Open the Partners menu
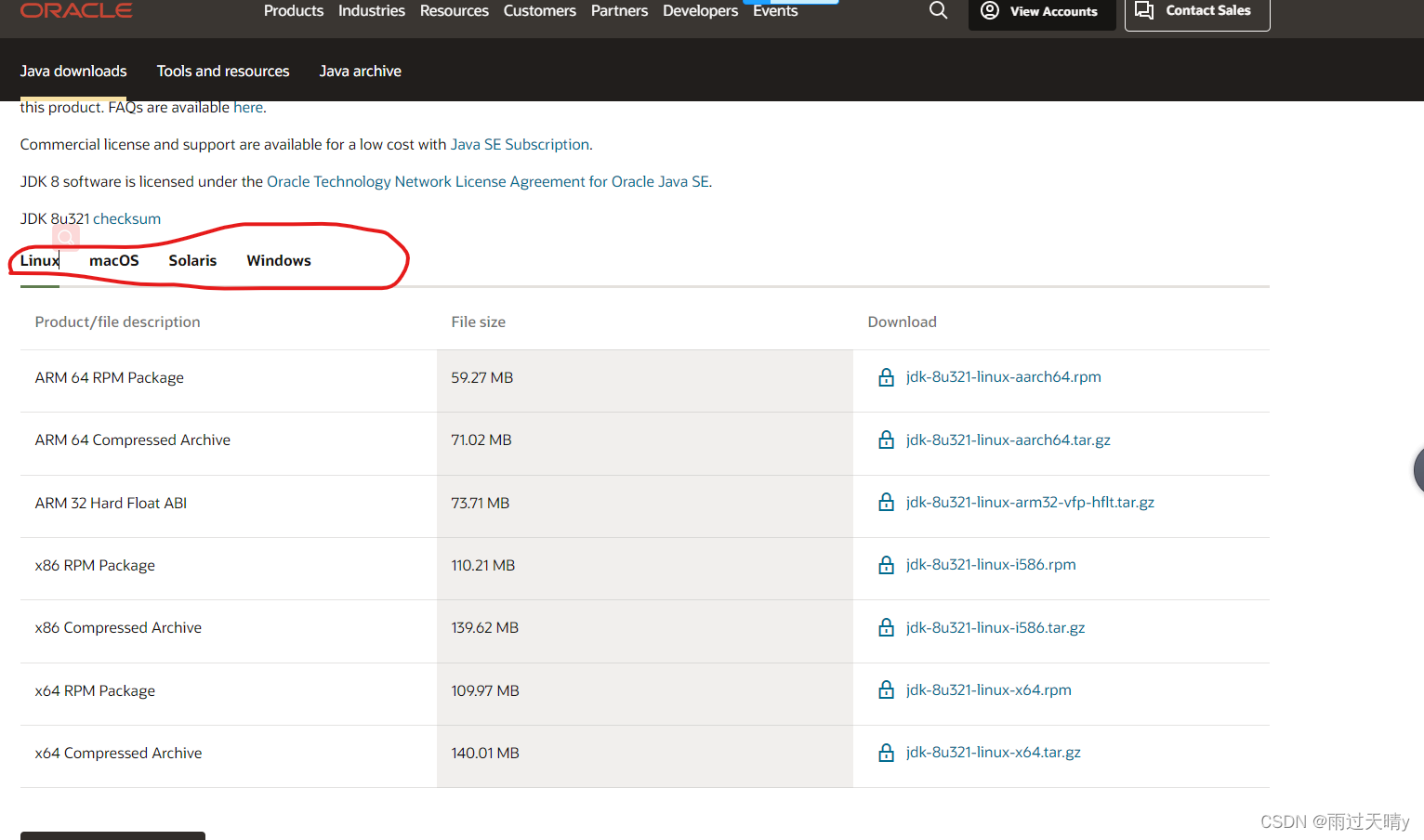 (619, 10)
